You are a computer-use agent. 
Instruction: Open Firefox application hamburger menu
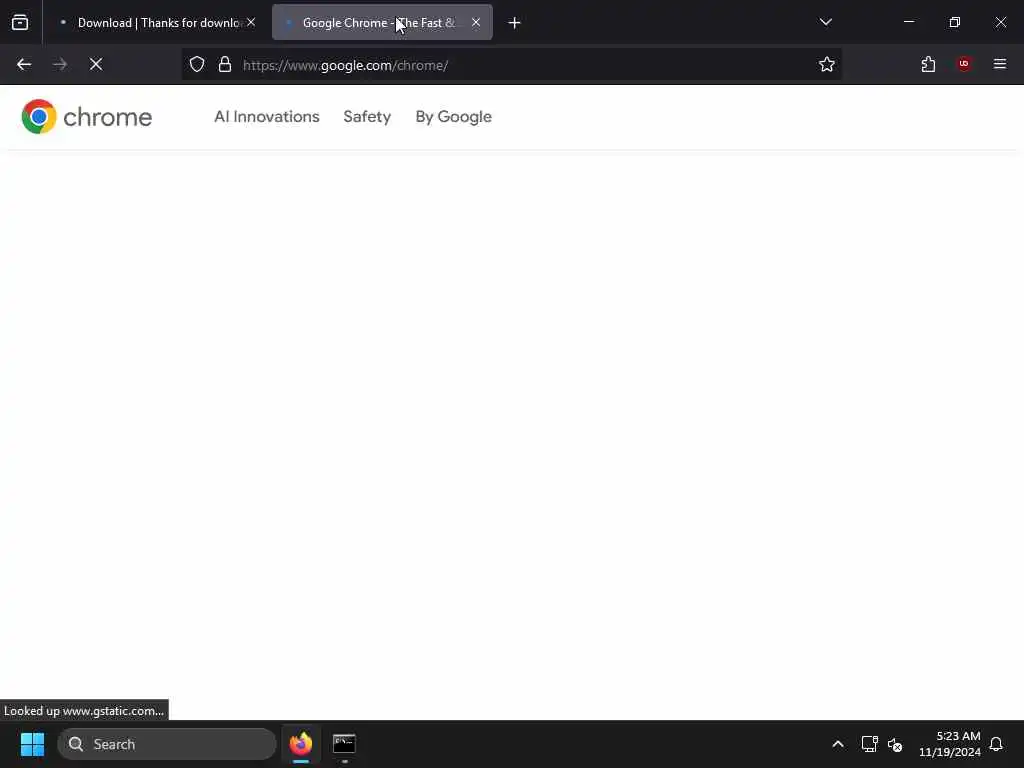point(1000,64)
